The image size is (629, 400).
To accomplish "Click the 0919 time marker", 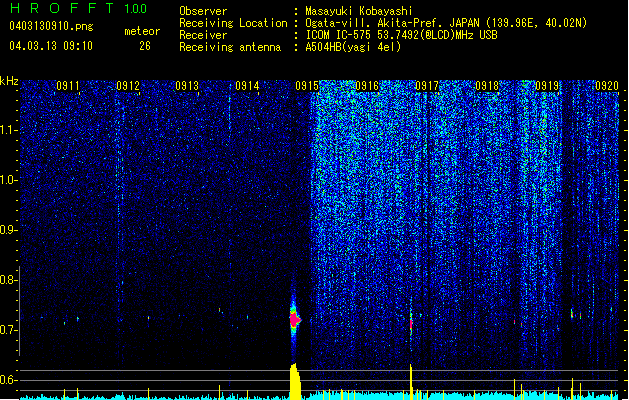I will click(x=547, y=86).
